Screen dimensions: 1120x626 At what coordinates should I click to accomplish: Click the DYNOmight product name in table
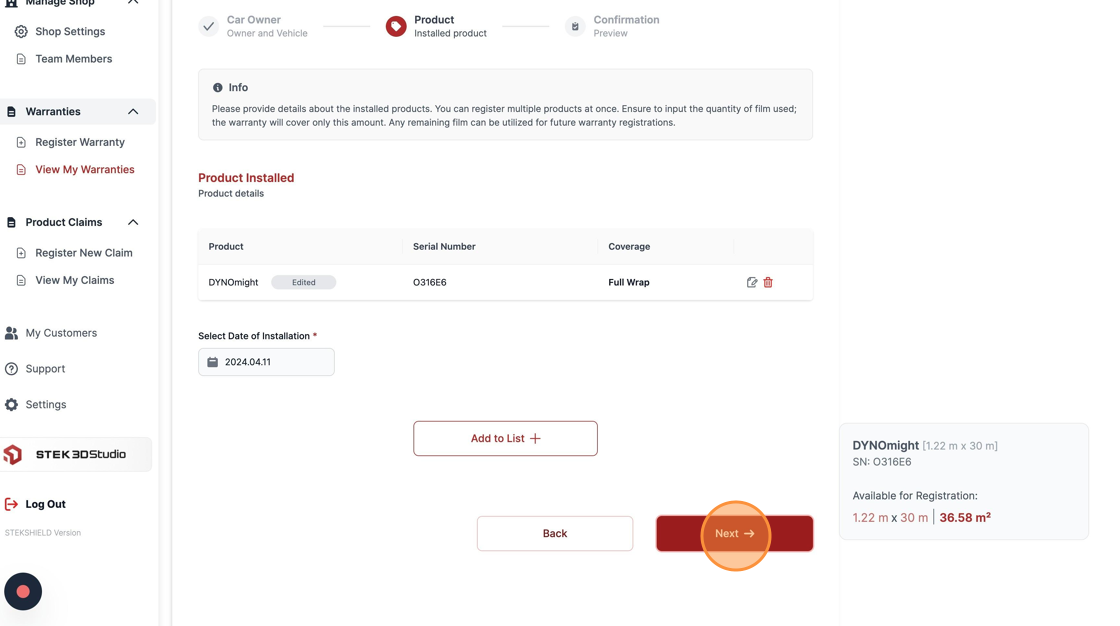tap(233, 282)
